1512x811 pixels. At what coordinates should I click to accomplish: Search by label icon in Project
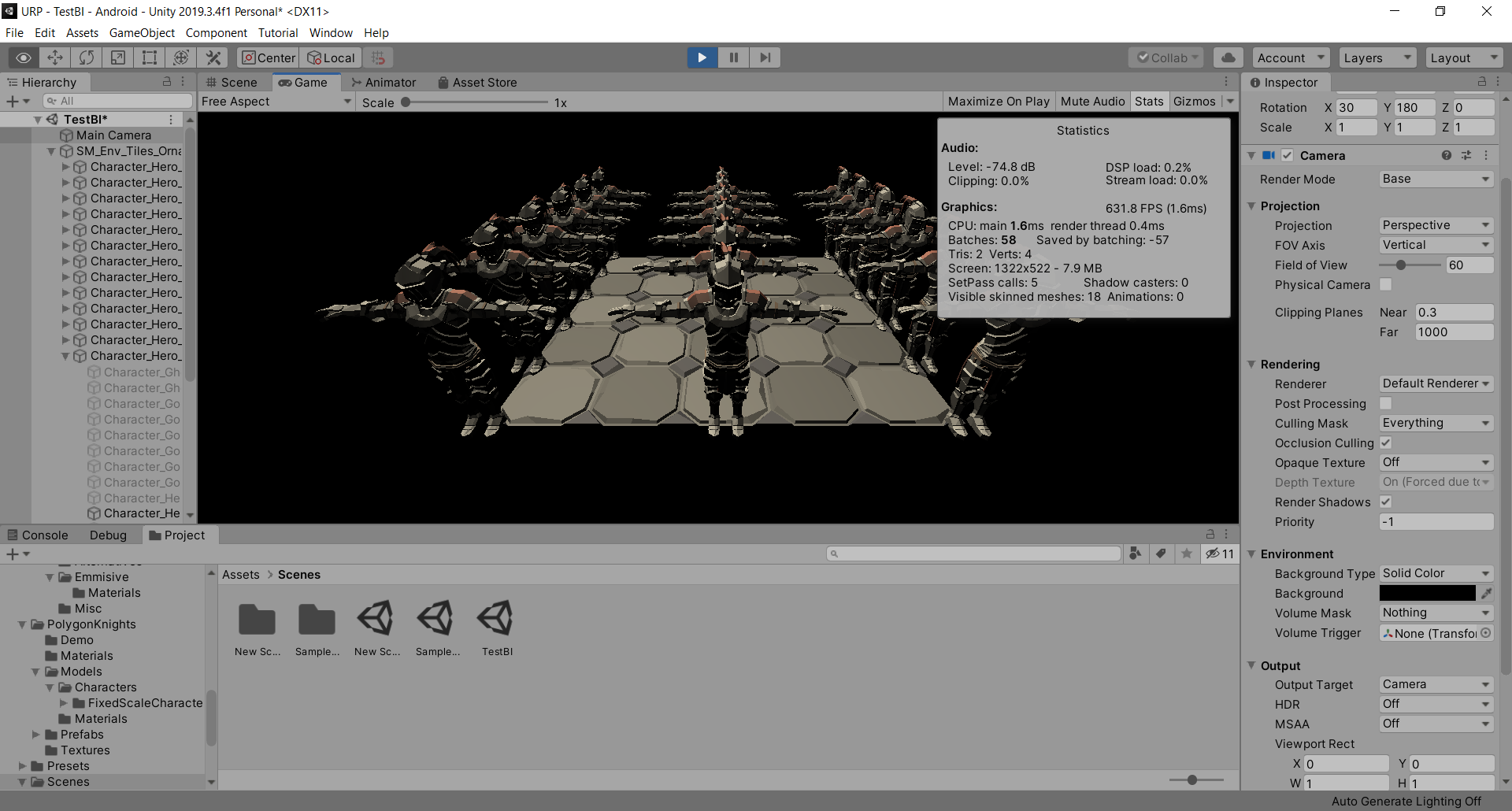pos(1161,554)
